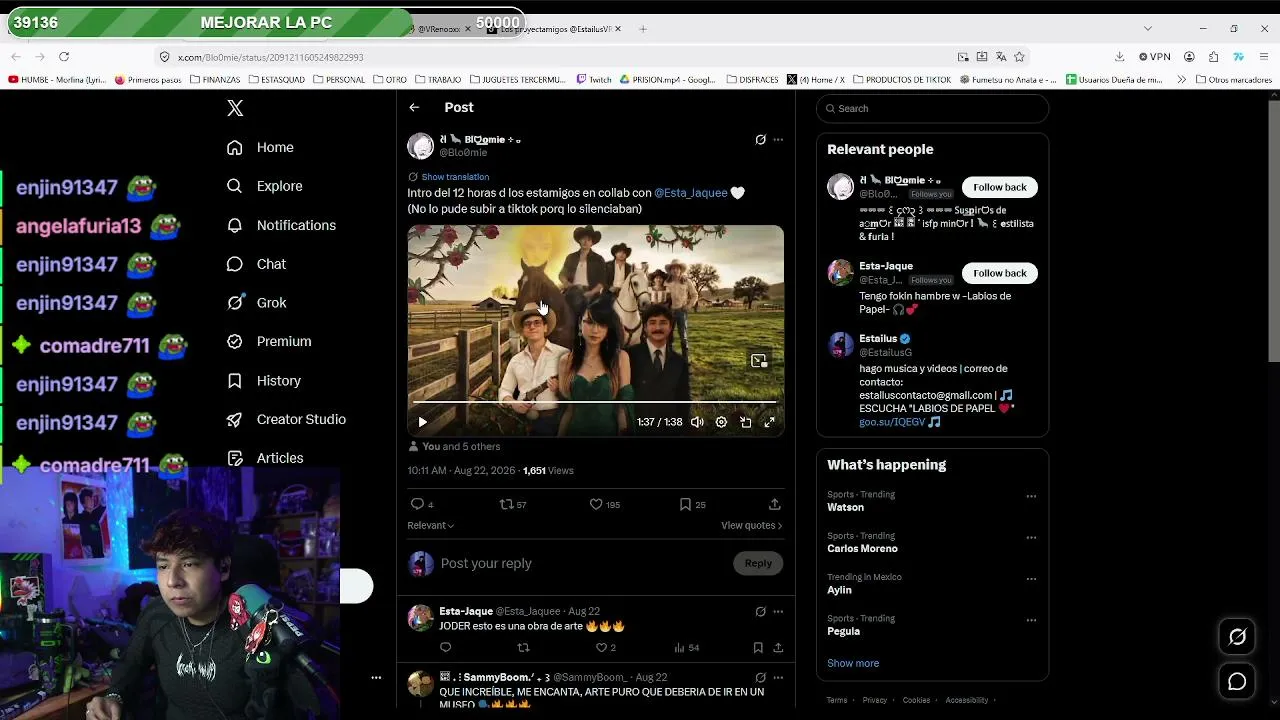Click the page translate icon in address bar

pyautogui.click(x=1000, y=57)
